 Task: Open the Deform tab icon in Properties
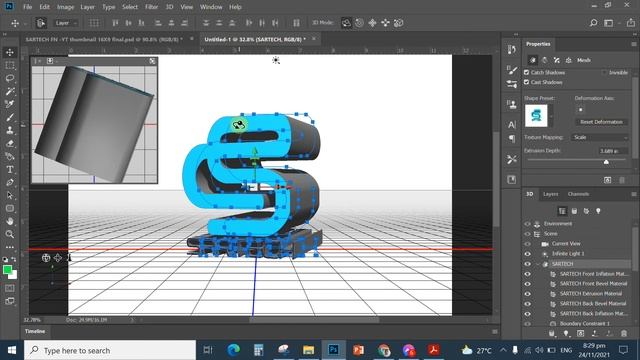coord(544,60)
